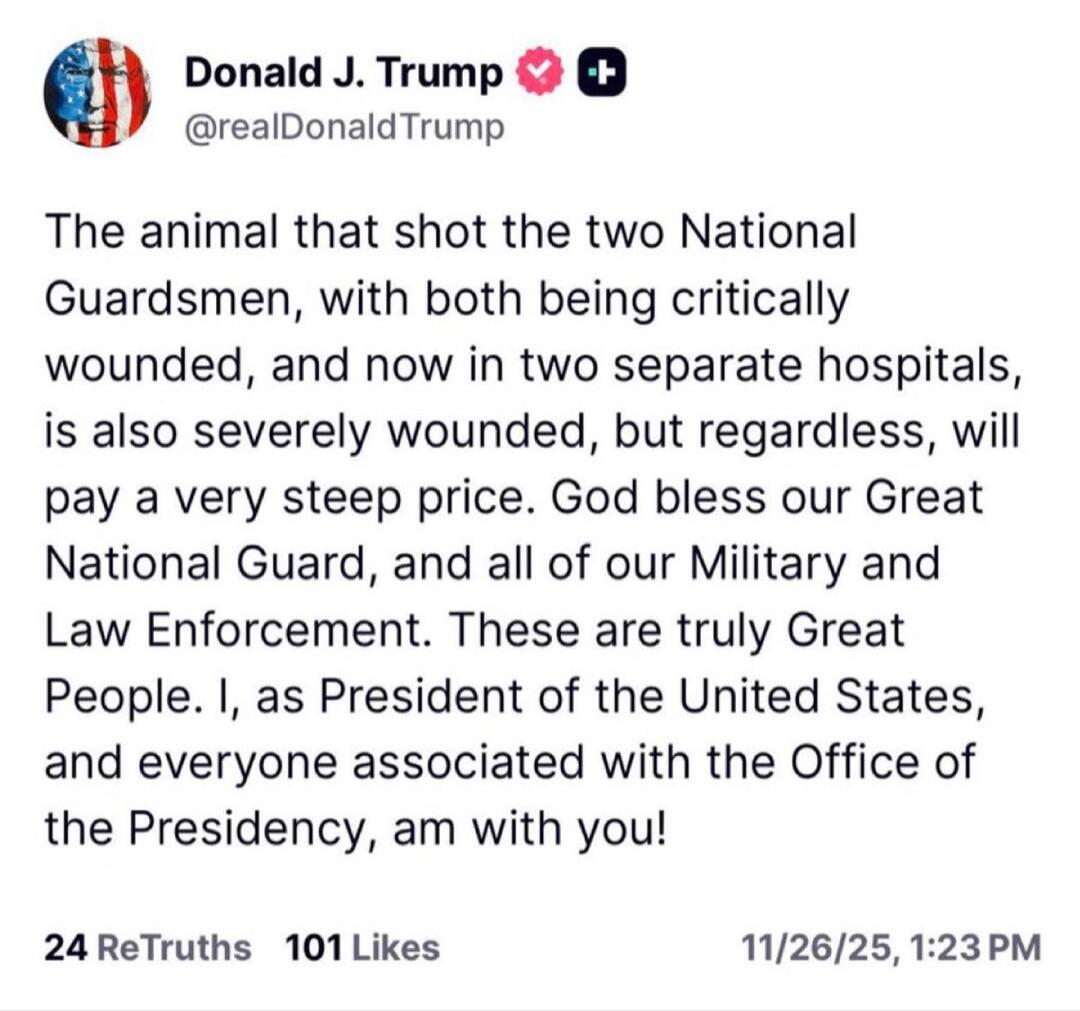Click the first line of the post
This screenshot has height=1011, width=1080.
pyautogui.click(x=449, y=231)
